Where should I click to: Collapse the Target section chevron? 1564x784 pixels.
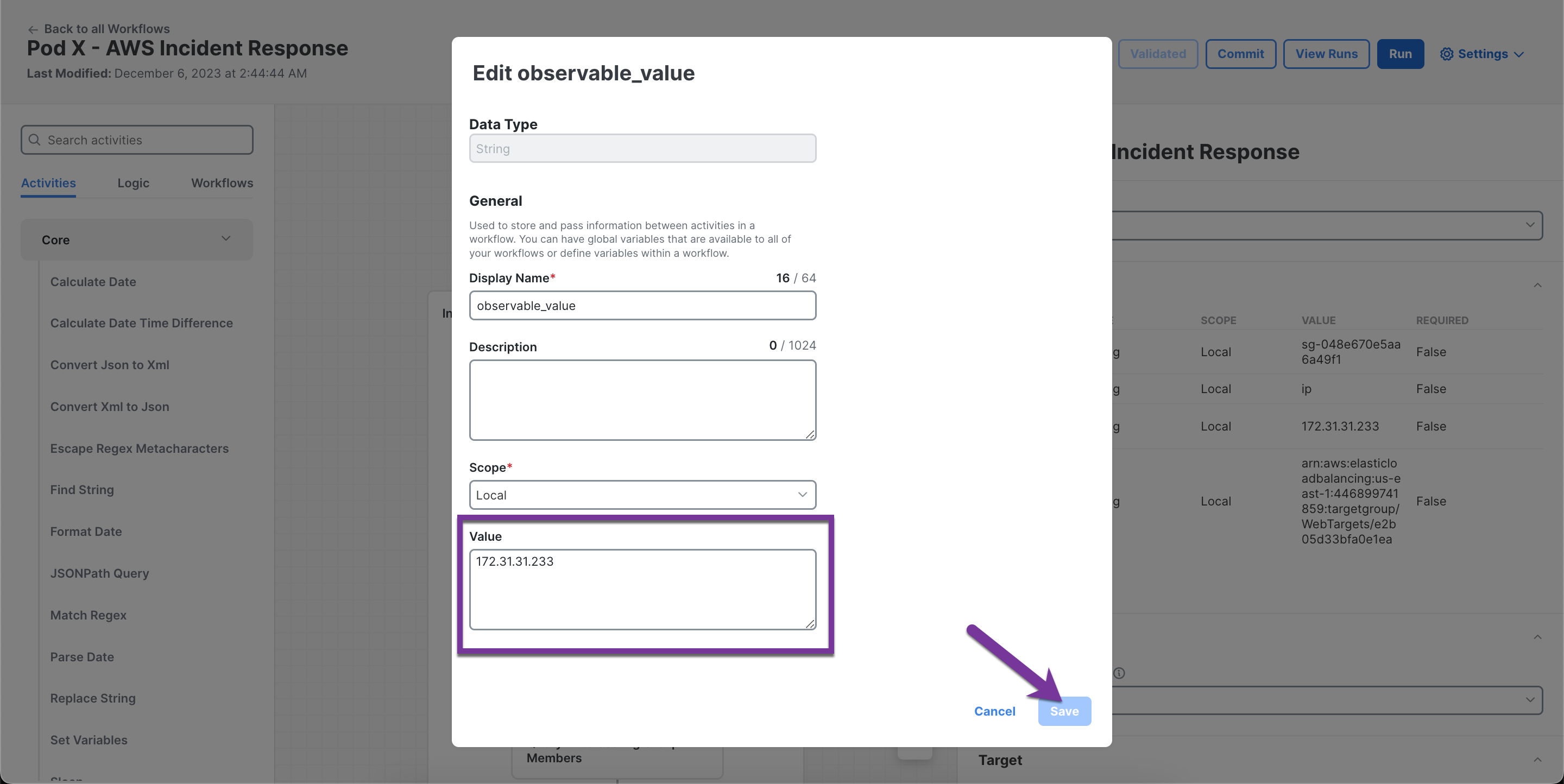[1537, 760]
